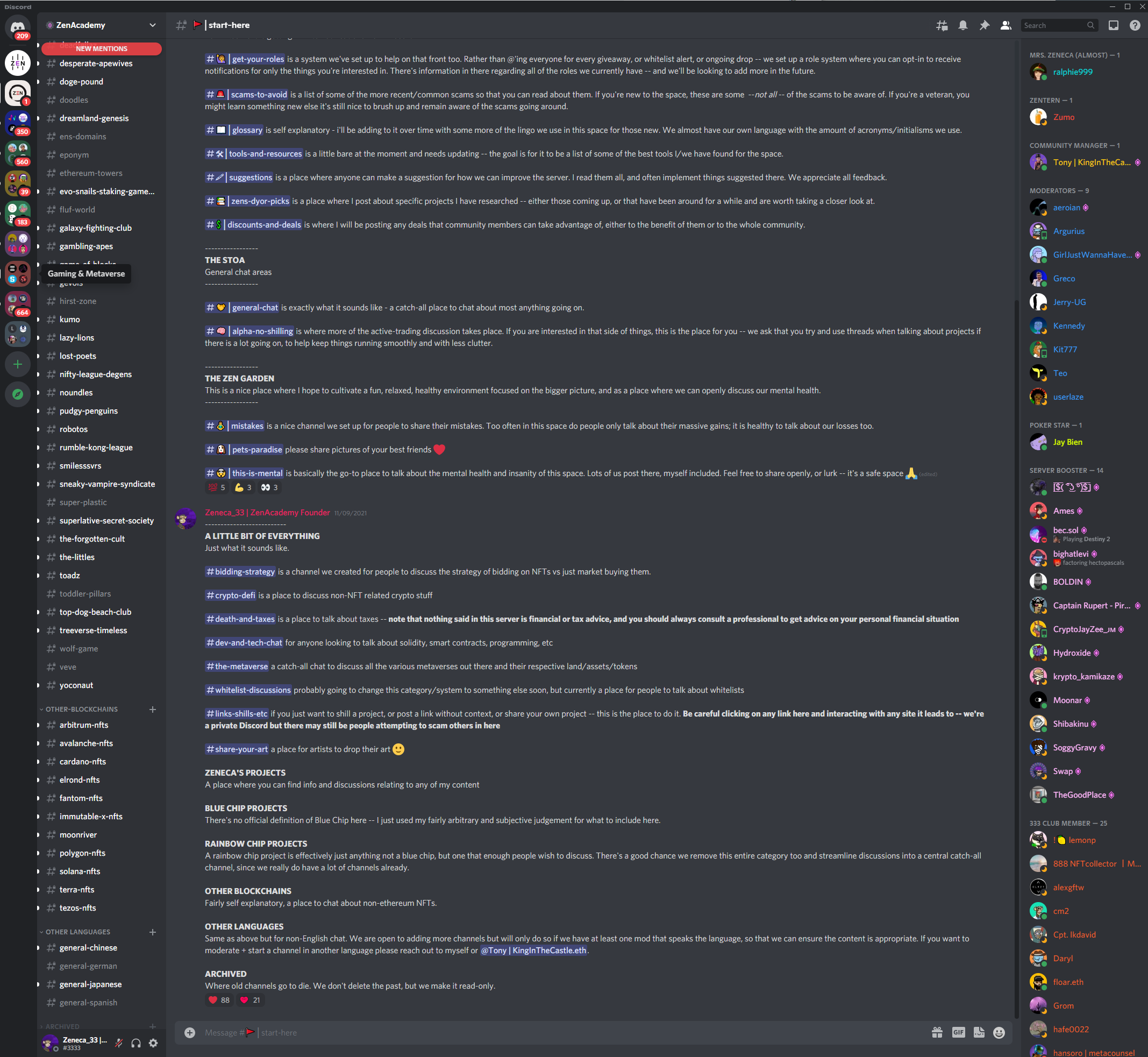Image resolution: width=1148 pixels, height=1057 pixels.
Task: Click on #zens-dyor-picks channel link
Action: (259, 200)
